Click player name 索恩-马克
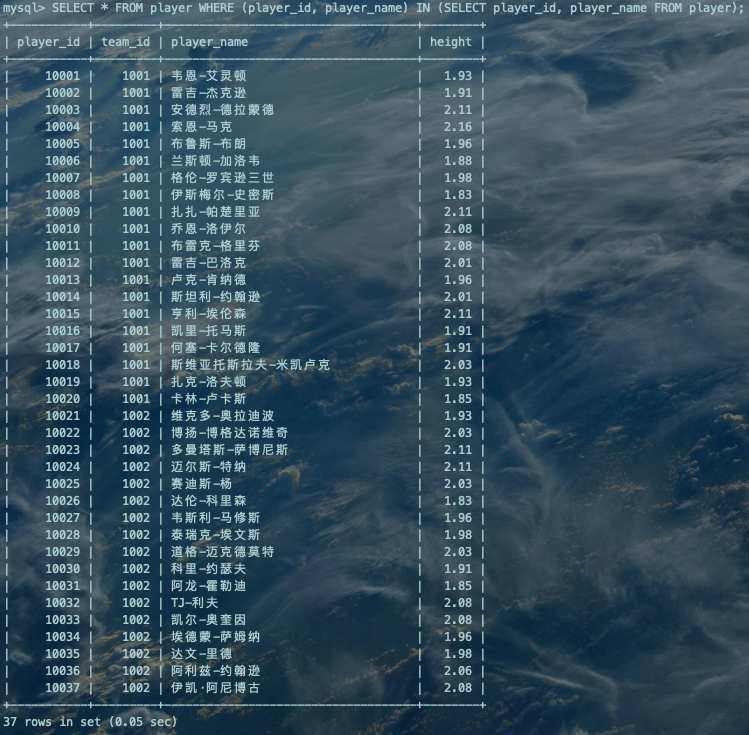 pos(202,127)
